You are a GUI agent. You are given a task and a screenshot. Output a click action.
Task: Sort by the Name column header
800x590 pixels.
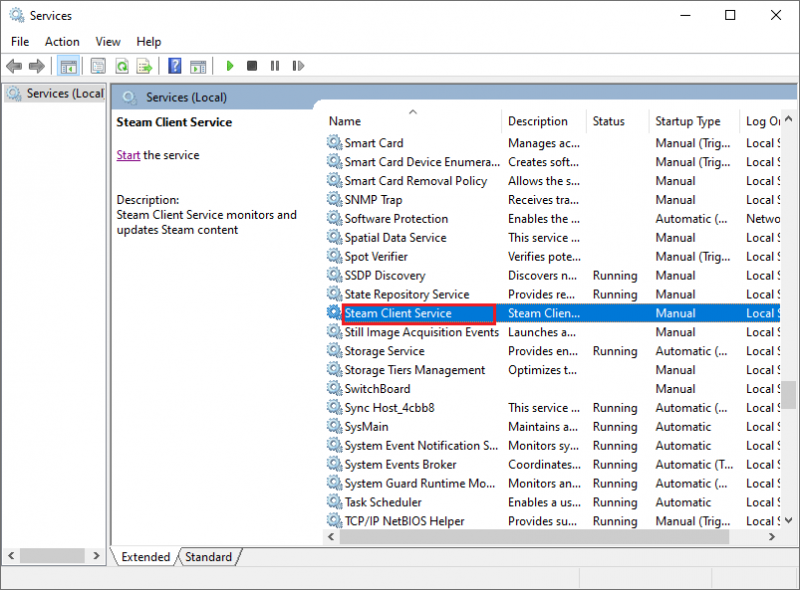point(412,121)
